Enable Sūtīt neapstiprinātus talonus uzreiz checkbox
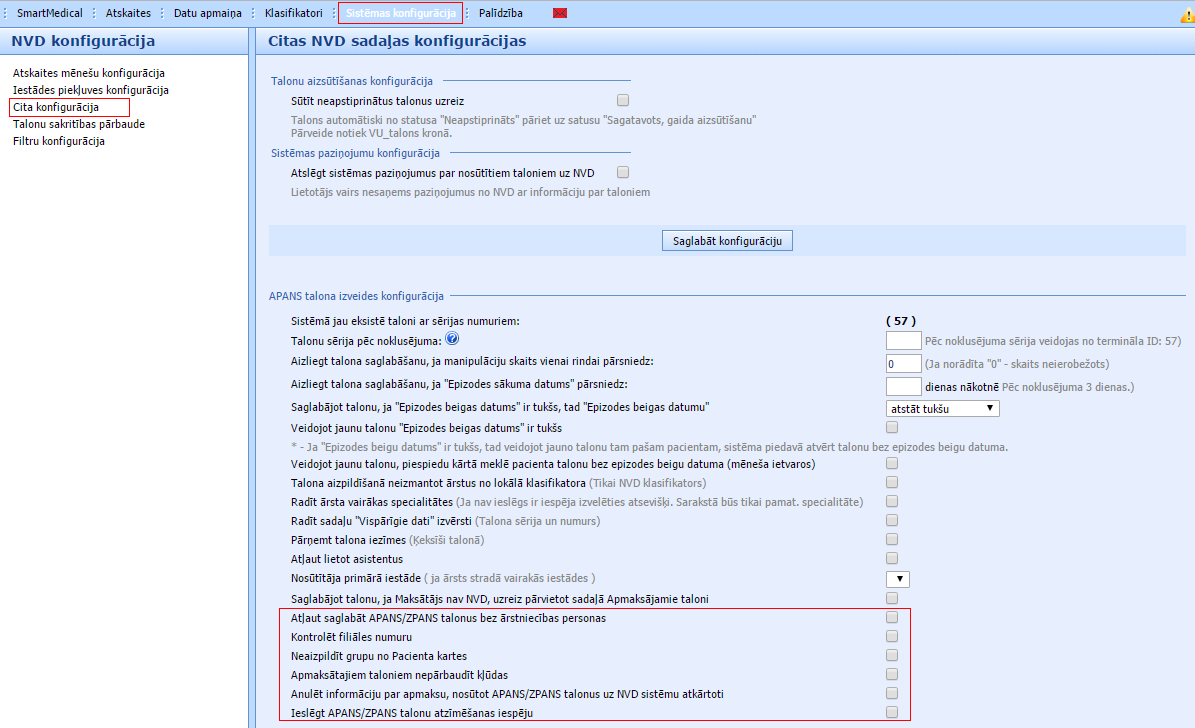Screen dimensions: 1195x728 pyautogui.click(x=623, y=100)
